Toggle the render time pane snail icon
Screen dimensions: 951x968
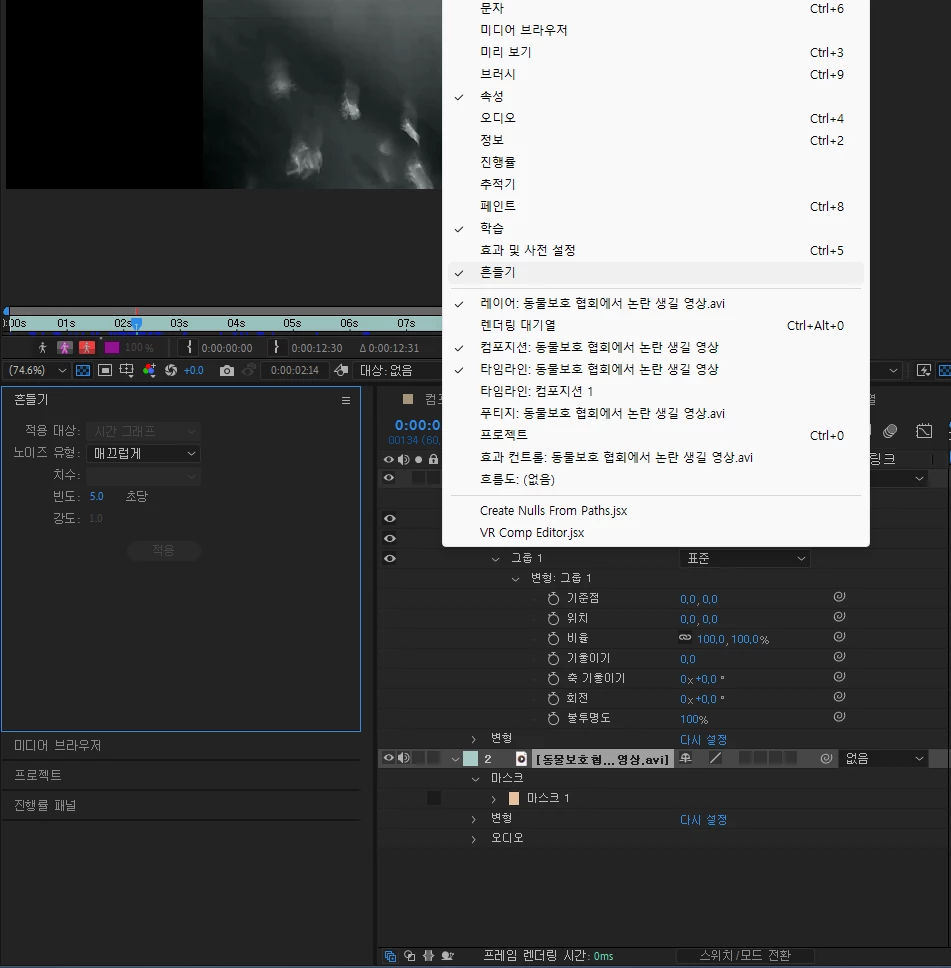(448, 956)
